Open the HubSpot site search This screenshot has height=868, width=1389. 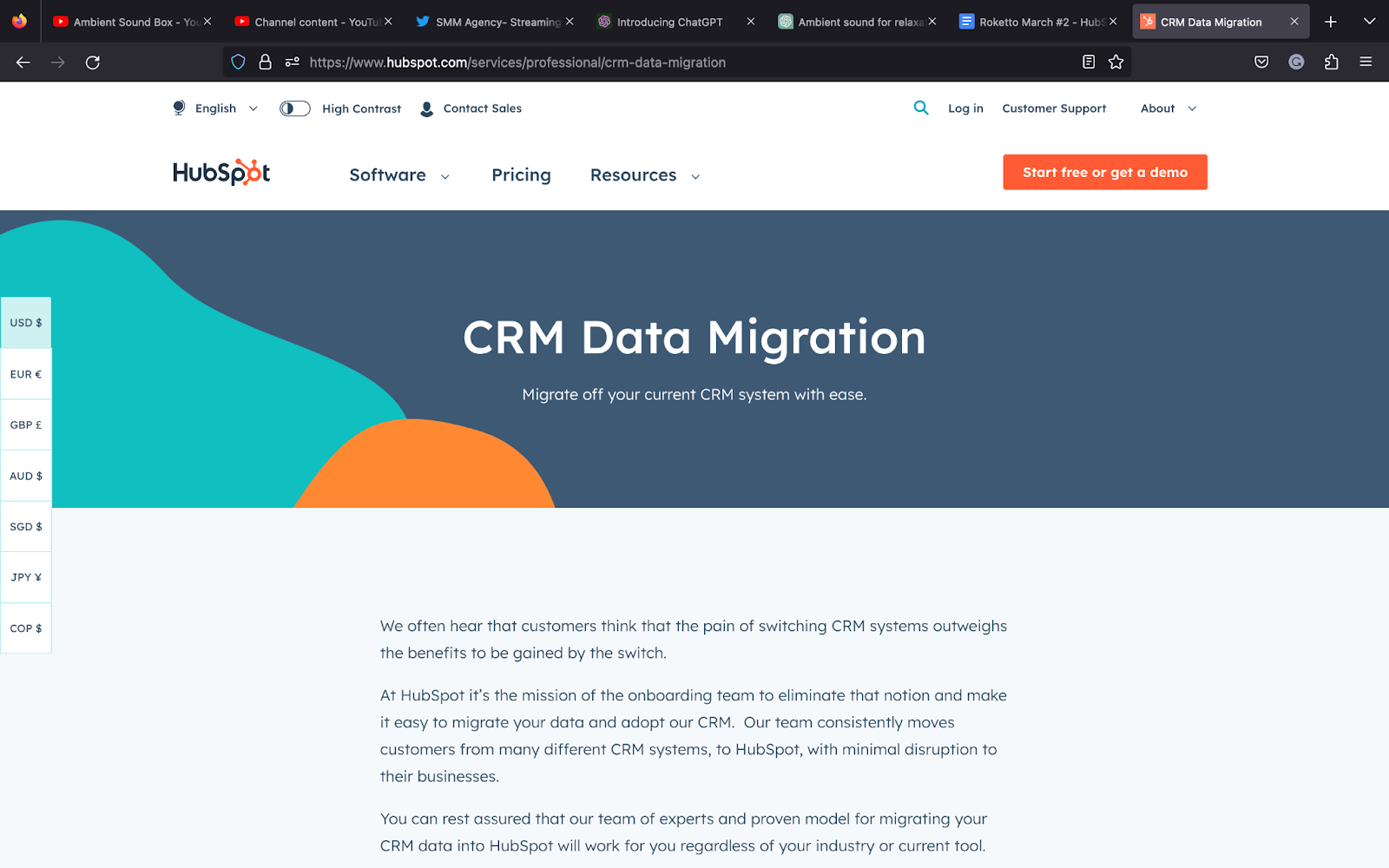point(921,108)
